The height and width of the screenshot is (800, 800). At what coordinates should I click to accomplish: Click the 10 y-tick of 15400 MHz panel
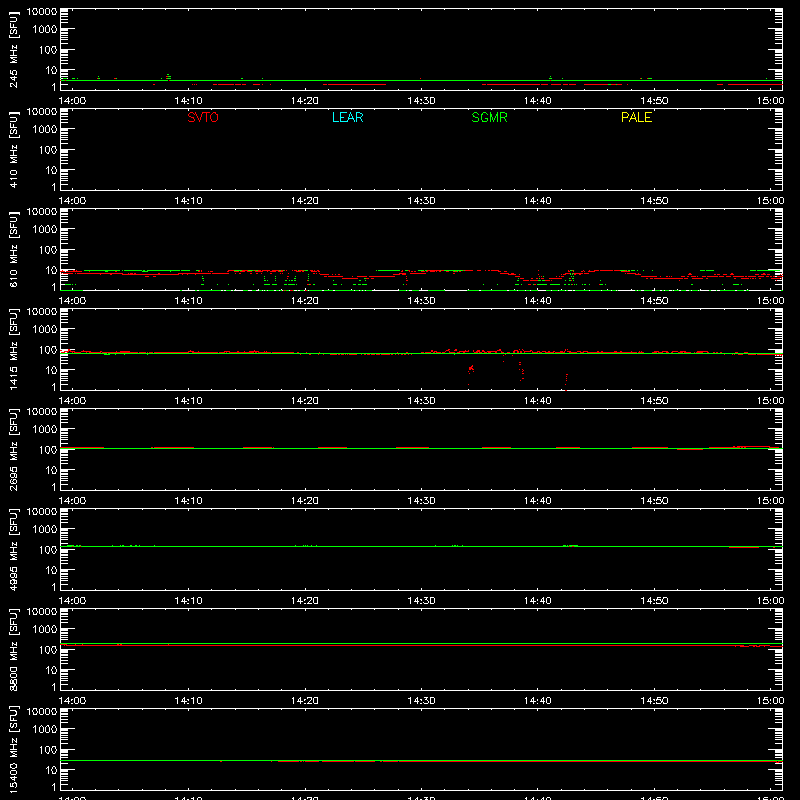click(51, 770)
